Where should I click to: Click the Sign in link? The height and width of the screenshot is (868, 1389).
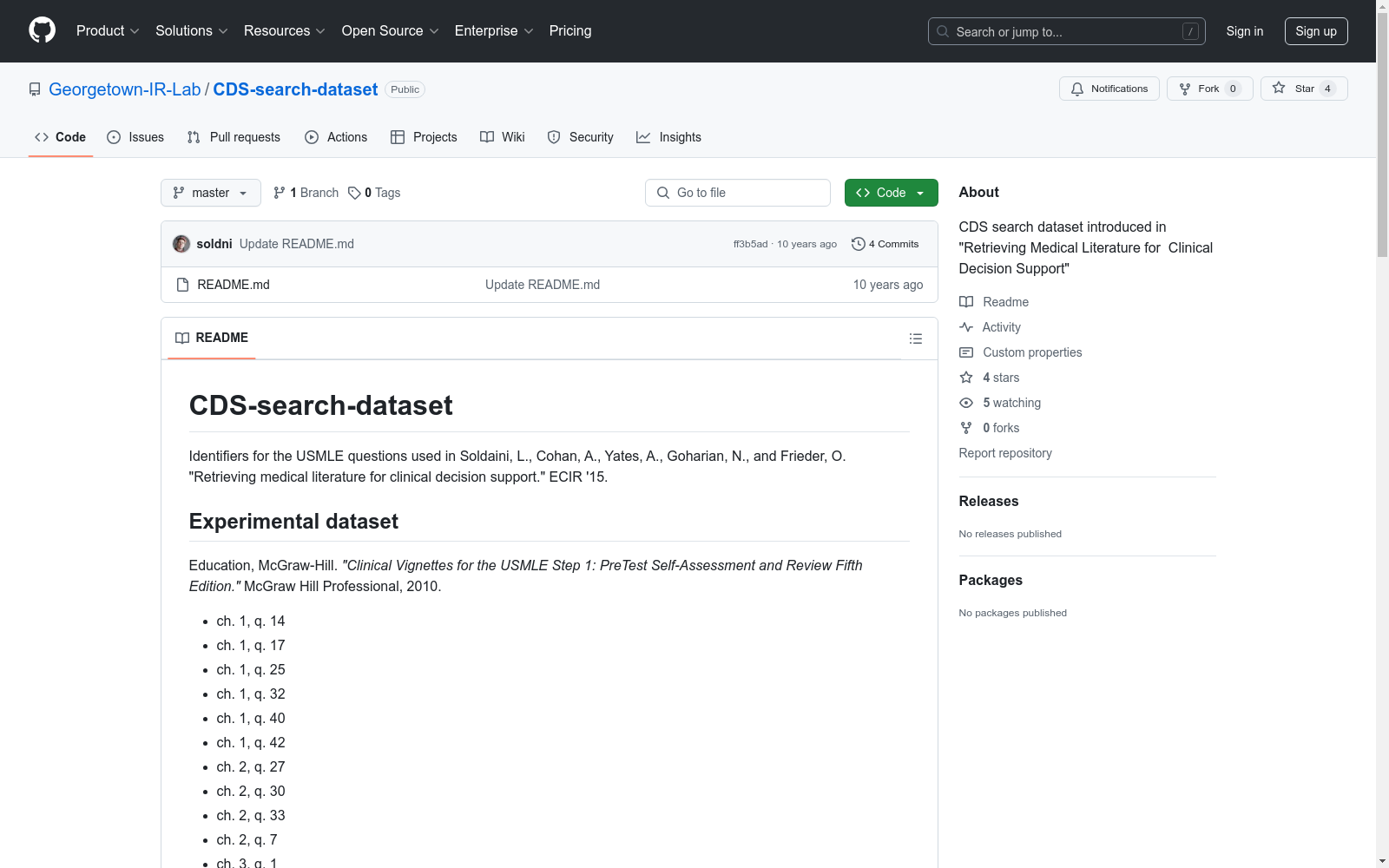pos(1244,31)
